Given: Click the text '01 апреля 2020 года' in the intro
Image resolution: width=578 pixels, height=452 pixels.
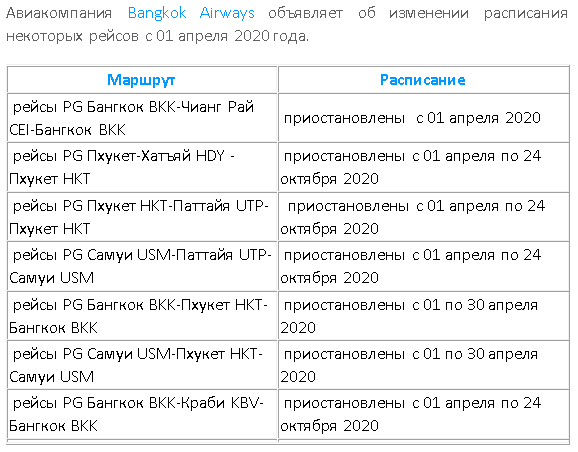Looking at the screenshot, I should point(232,36).
